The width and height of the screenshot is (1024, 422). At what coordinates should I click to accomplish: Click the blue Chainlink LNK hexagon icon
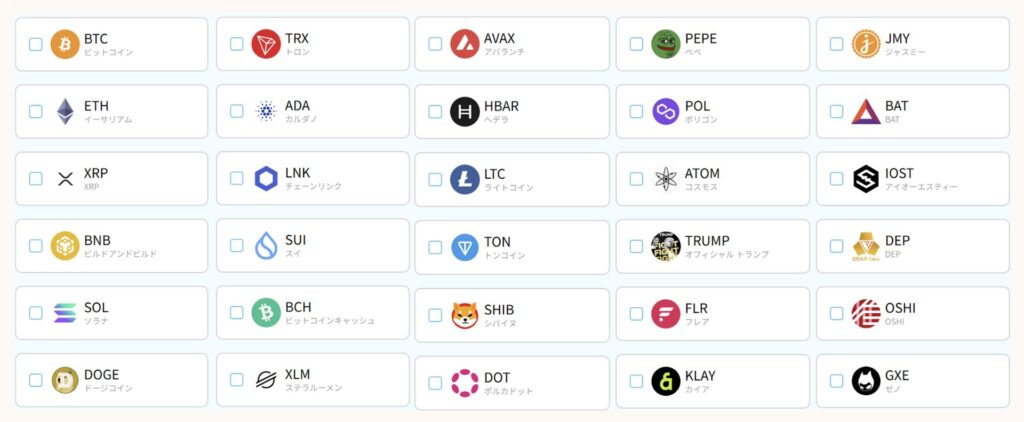266,178
